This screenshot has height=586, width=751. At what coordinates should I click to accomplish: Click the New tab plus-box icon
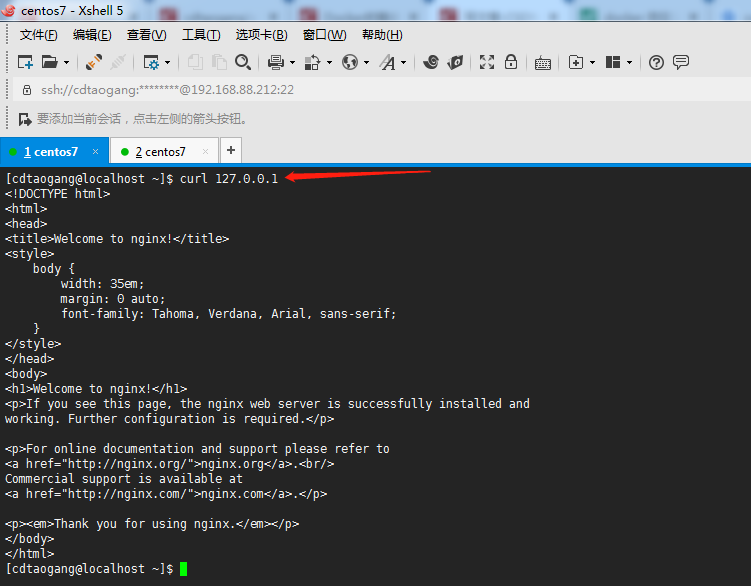576,62
